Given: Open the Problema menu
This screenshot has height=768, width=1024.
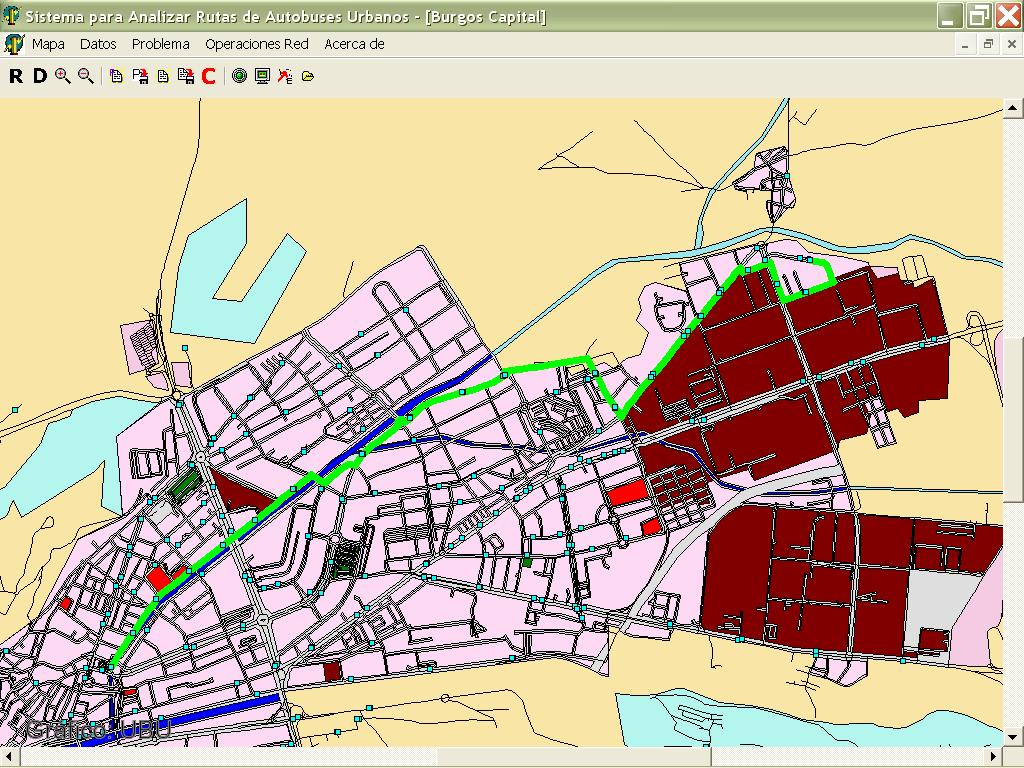Looking at the screenshot, I should tap(160, 44).
